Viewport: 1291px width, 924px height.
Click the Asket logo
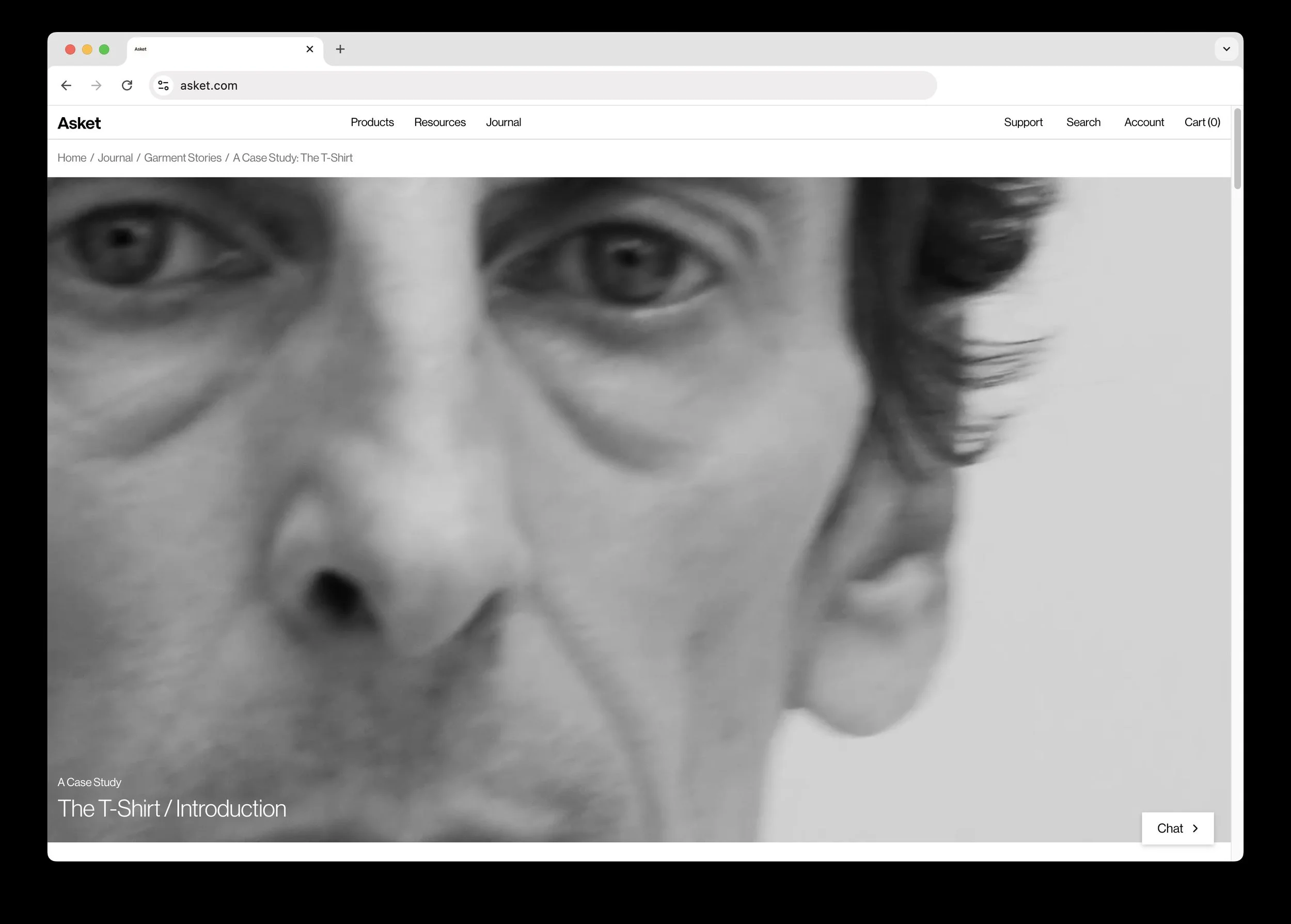click(79, 123)
